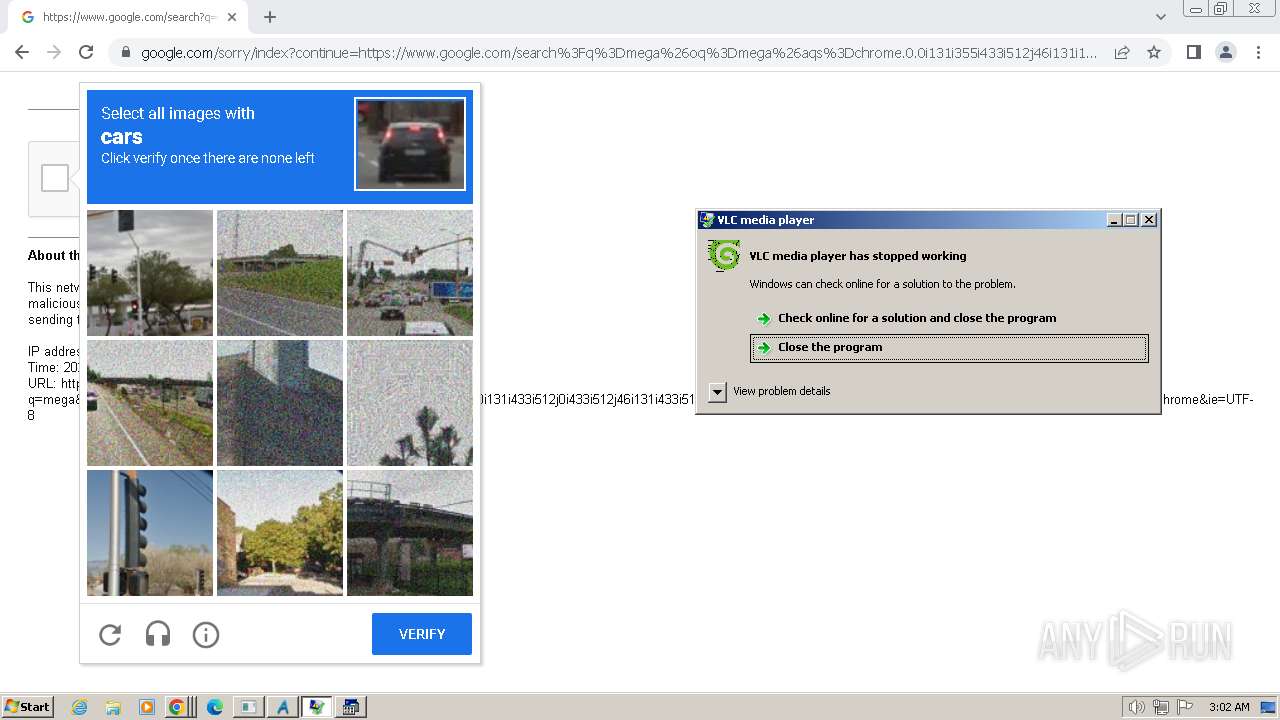Open File Explorer from taskbar

click(x=113, y=707)
